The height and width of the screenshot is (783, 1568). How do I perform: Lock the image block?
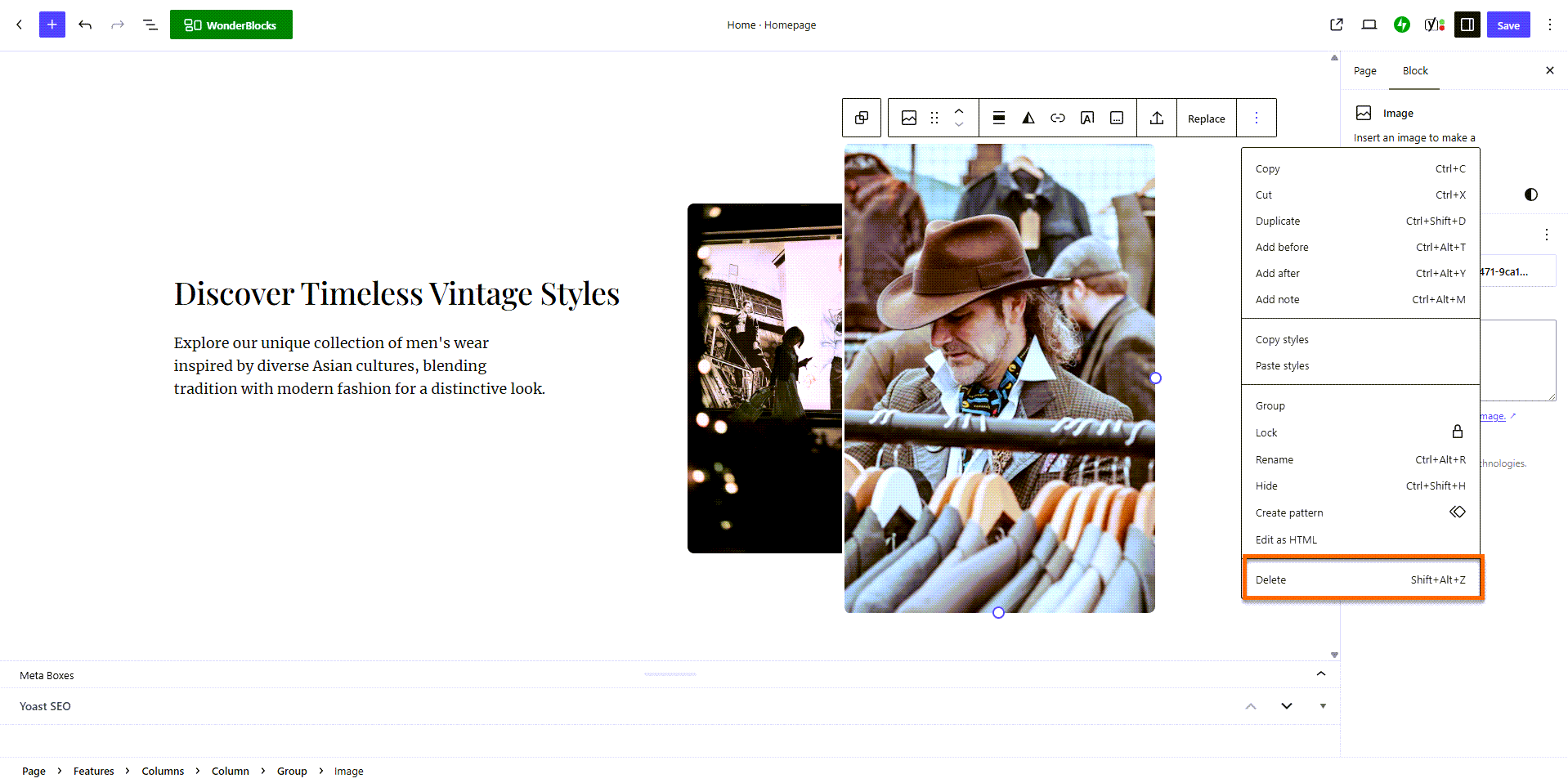click(x=1360, y=432)
